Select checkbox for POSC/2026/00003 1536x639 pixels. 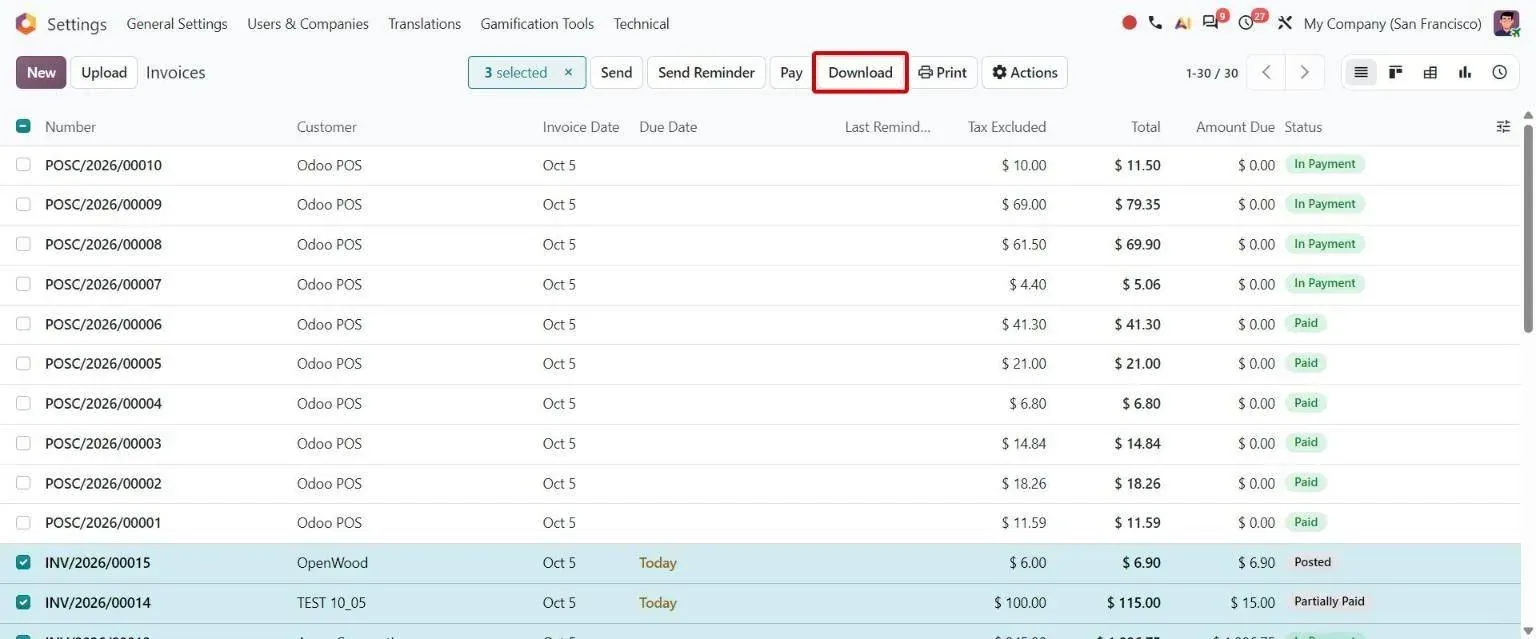pyautogui.click(x=23, y=443)
